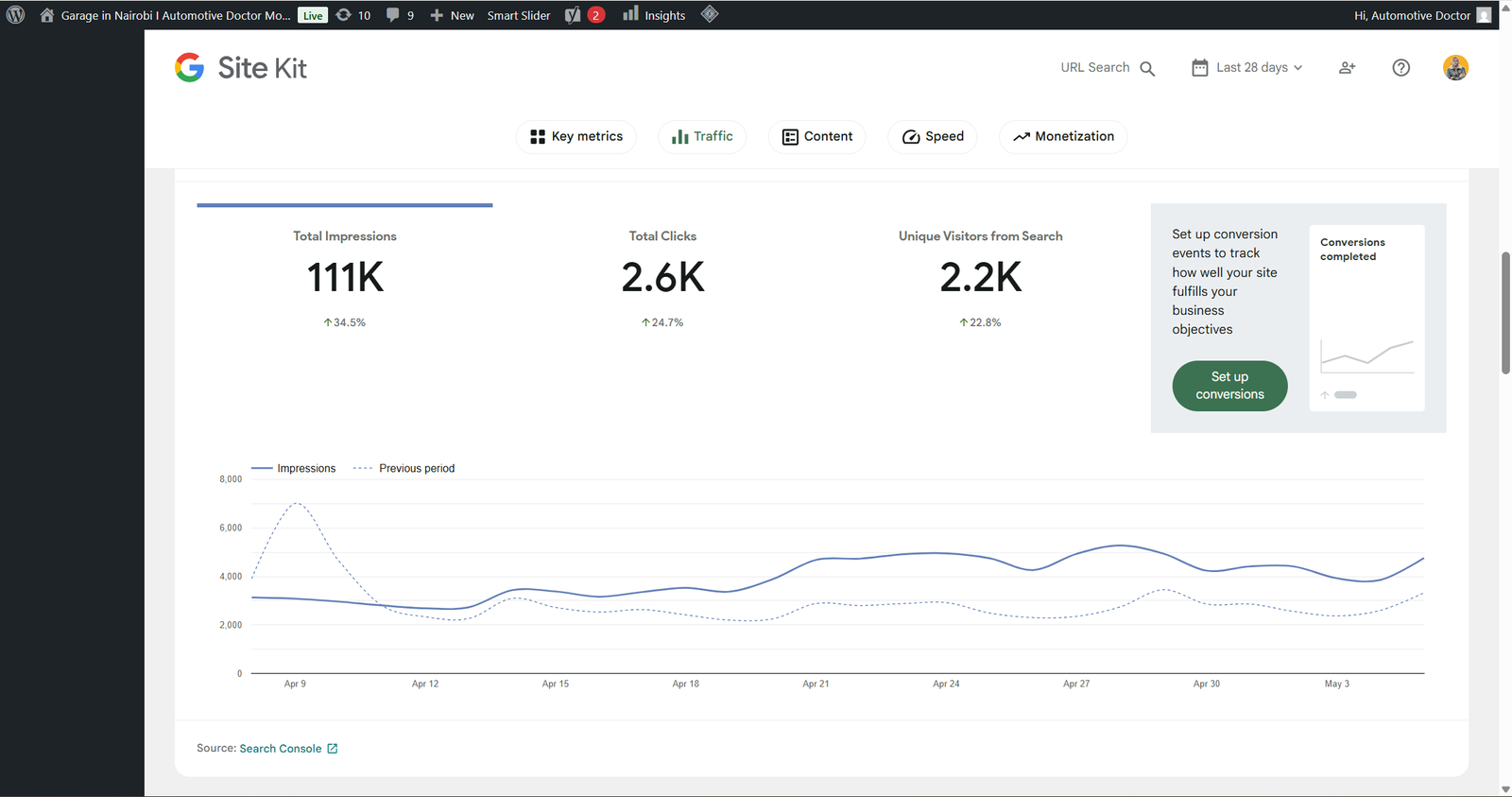
Task: Open the updates icon showing 10
Action: (x=344, y=15)
